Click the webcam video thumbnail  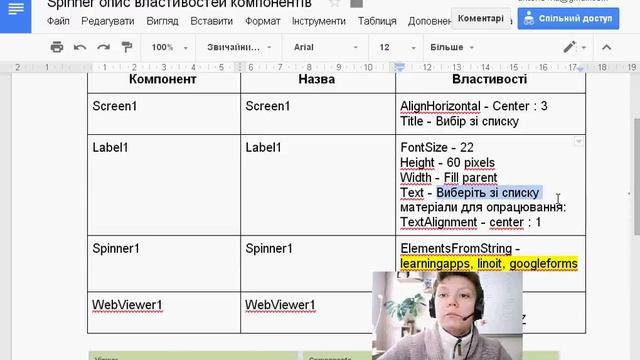(447, 316)
